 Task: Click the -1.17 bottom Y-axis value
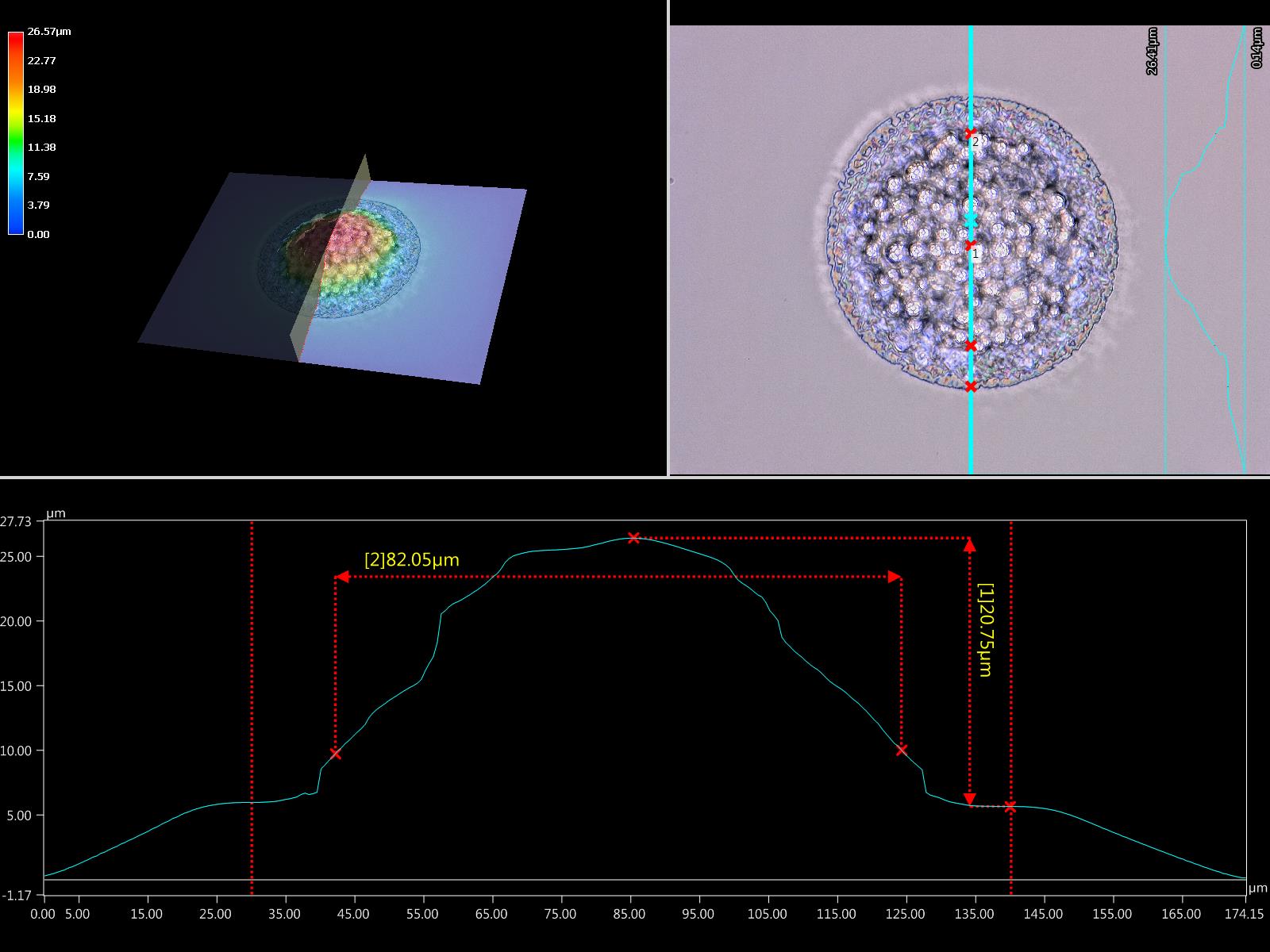[17, 895]
